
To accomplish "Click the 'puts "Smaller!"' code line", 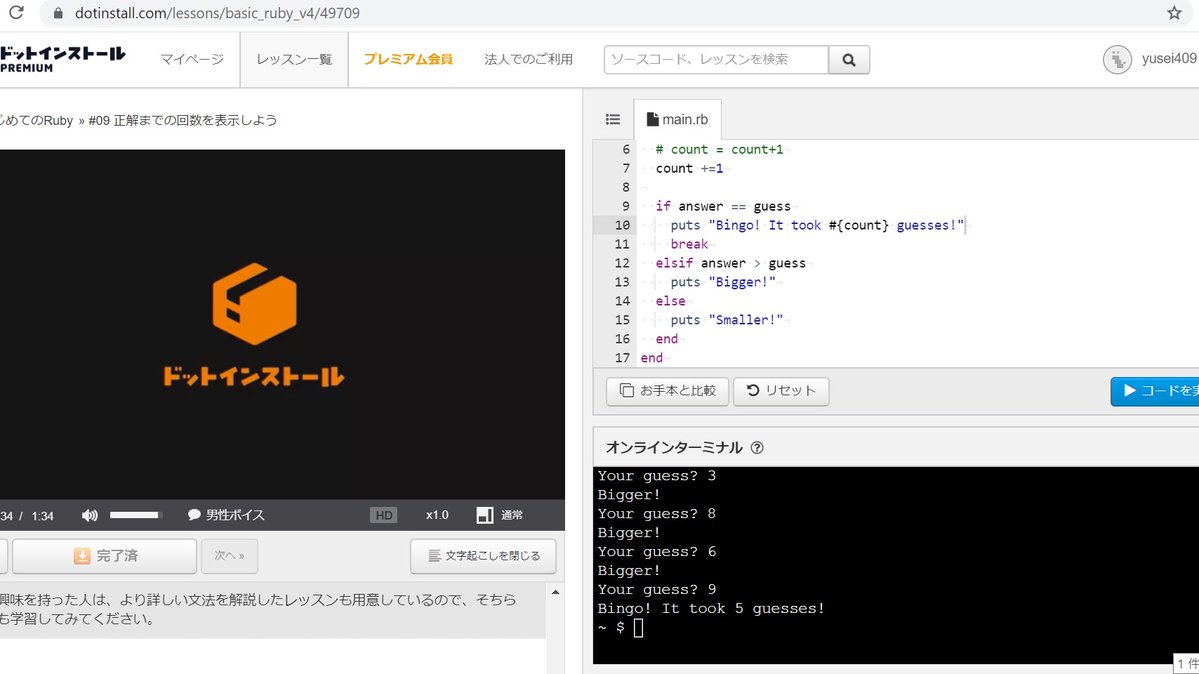I will pyautogui.click(x=726, y=320).
